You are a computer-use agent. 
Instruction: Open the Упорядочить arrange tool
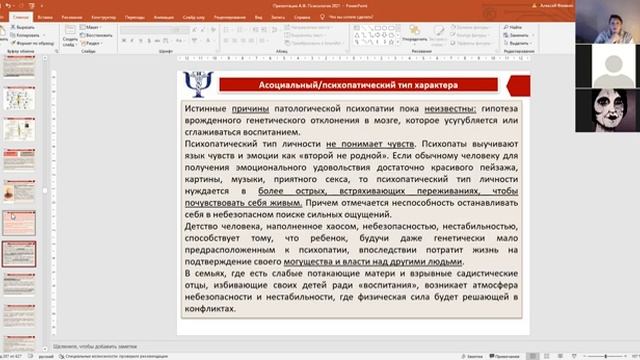415,33
